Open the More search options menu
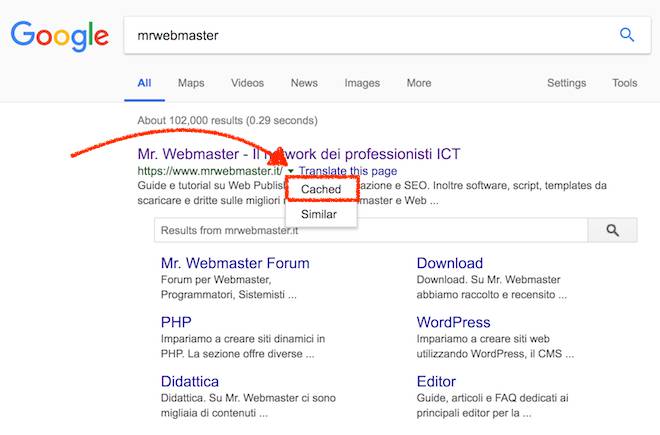The height and width of the screenshot is (435, 660). coord(419,83)
